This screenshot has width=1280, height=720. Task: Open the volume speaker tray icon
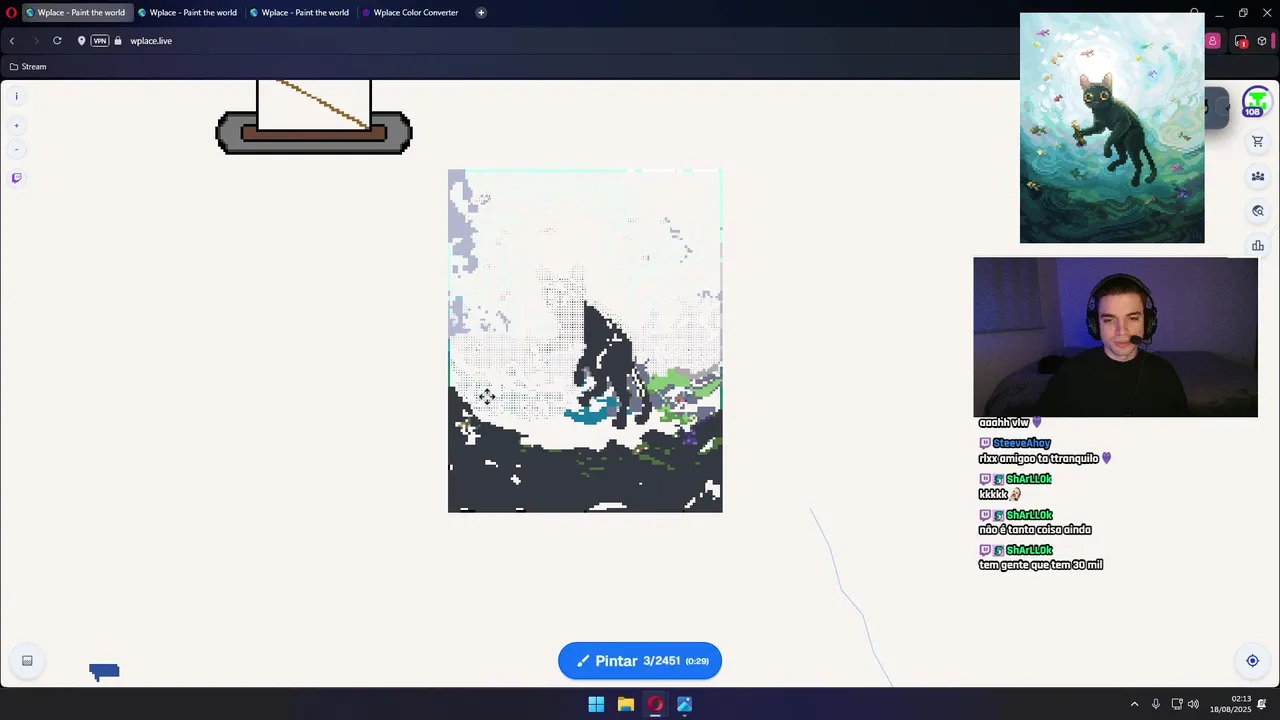pos(1193,704)
